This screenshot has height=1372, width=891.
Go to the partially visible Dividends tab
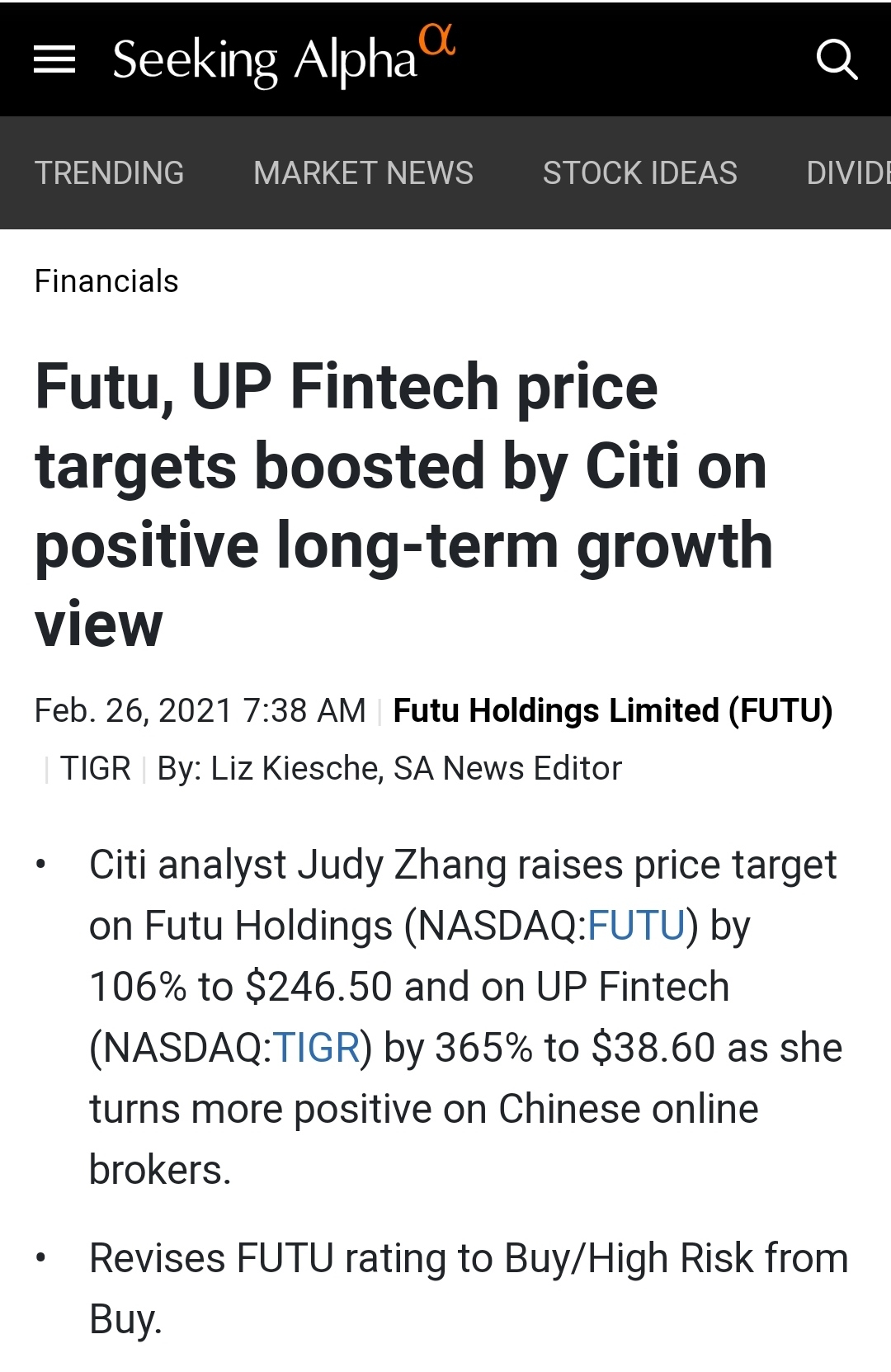coord(848,173)
